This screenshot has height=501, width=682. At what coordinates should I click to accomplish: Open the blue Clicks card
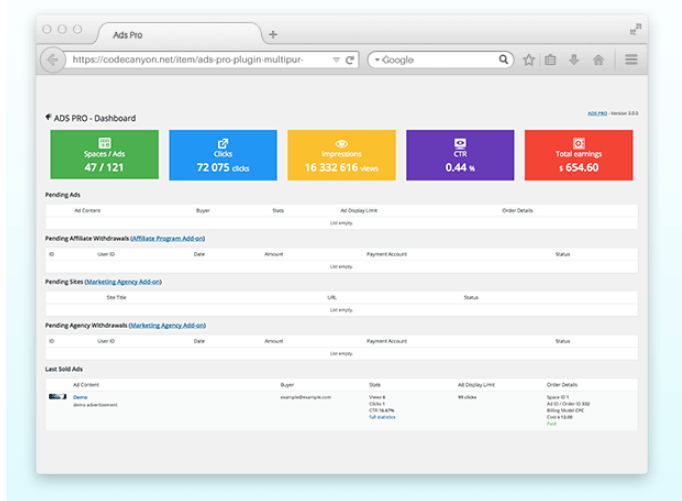(223, 155)
